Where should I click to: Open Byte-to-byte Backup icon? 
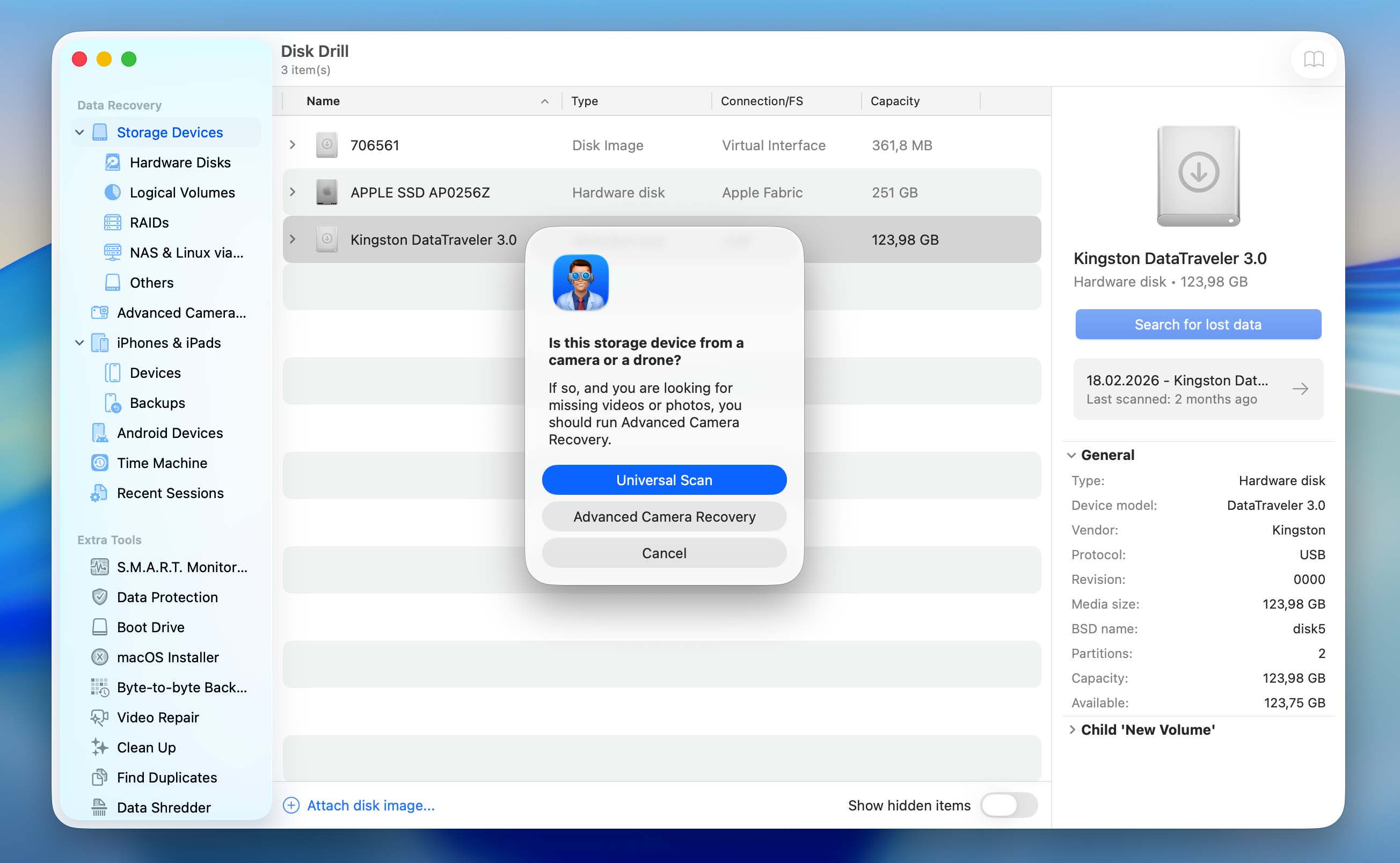100,688
